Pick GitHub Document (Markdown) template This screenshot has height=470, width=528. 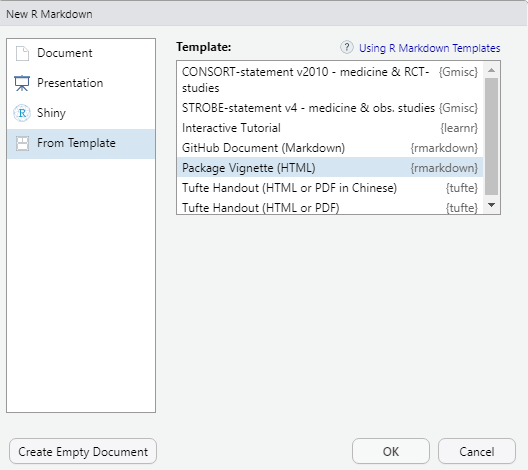[x=330, y=148]
